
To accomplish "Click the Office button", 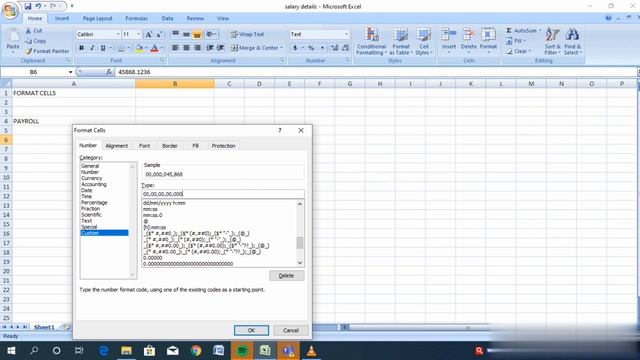I will click(10, 10).
